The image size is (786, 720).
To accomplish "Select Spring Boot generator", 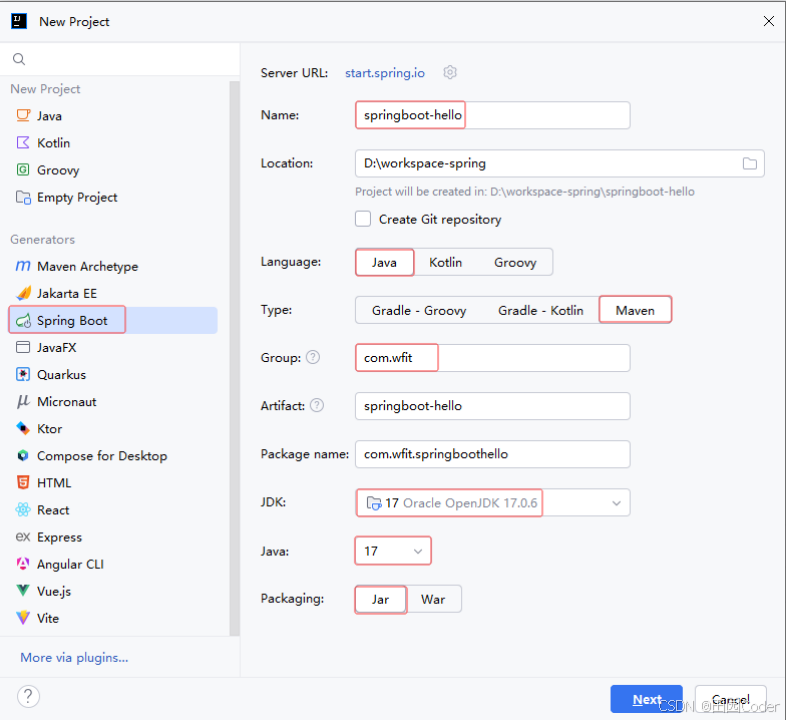I will click(114, 320).
